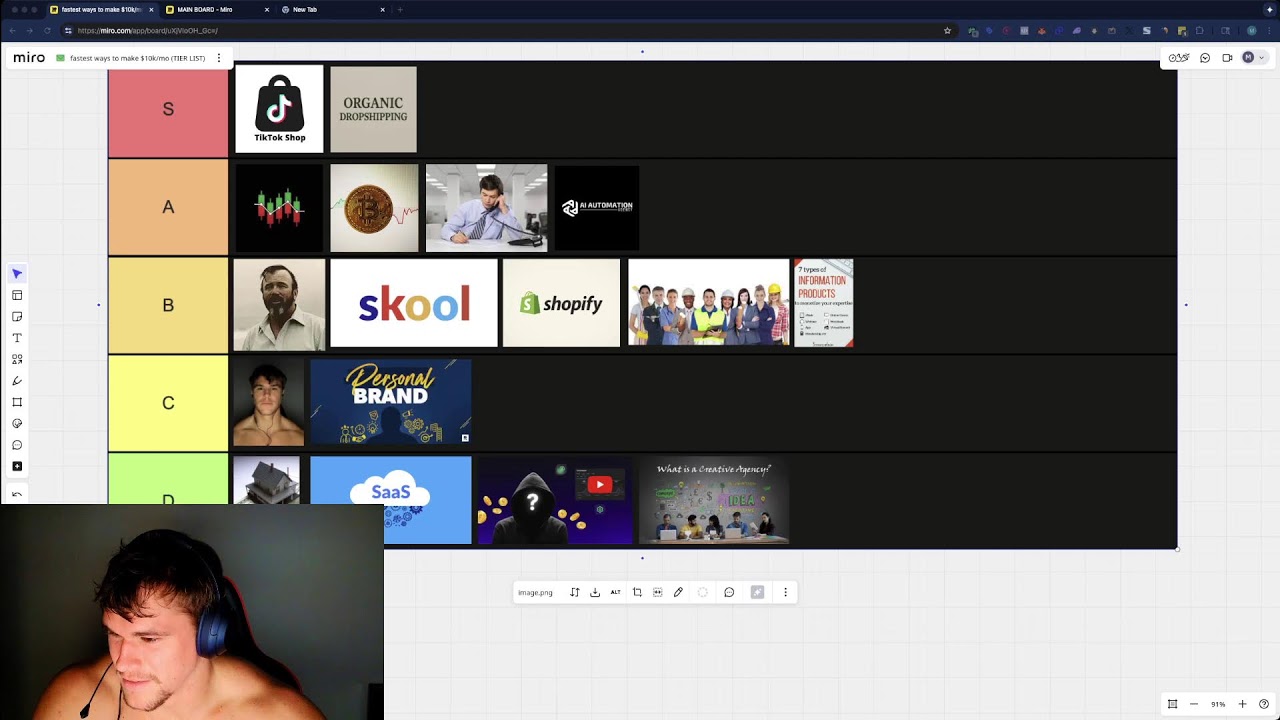Image resolution: width=1280 pixels, height=720 pixels.
Task: Select the Shopify logo image
Action: coord(561,304)
